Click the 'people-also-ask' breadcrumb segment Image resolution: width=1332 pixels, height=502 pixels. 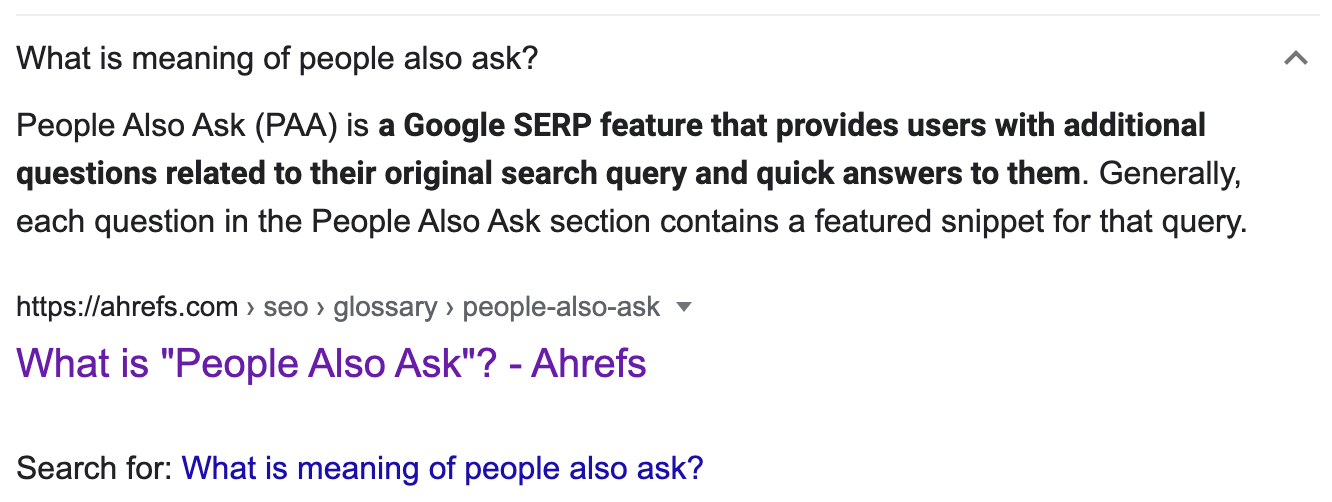point(561,307)
